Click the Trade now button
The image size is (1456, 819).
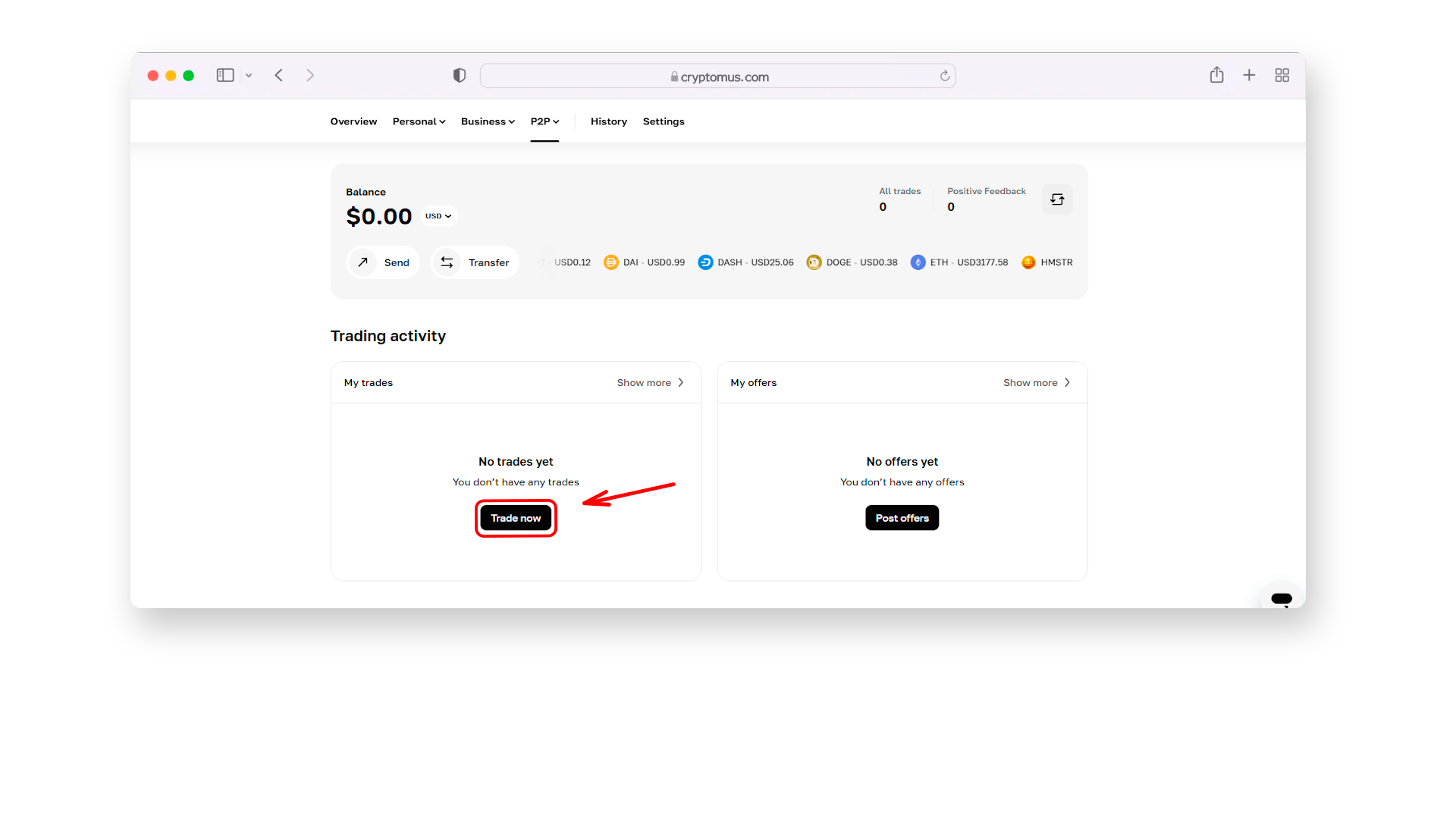[x=515, y=518]
